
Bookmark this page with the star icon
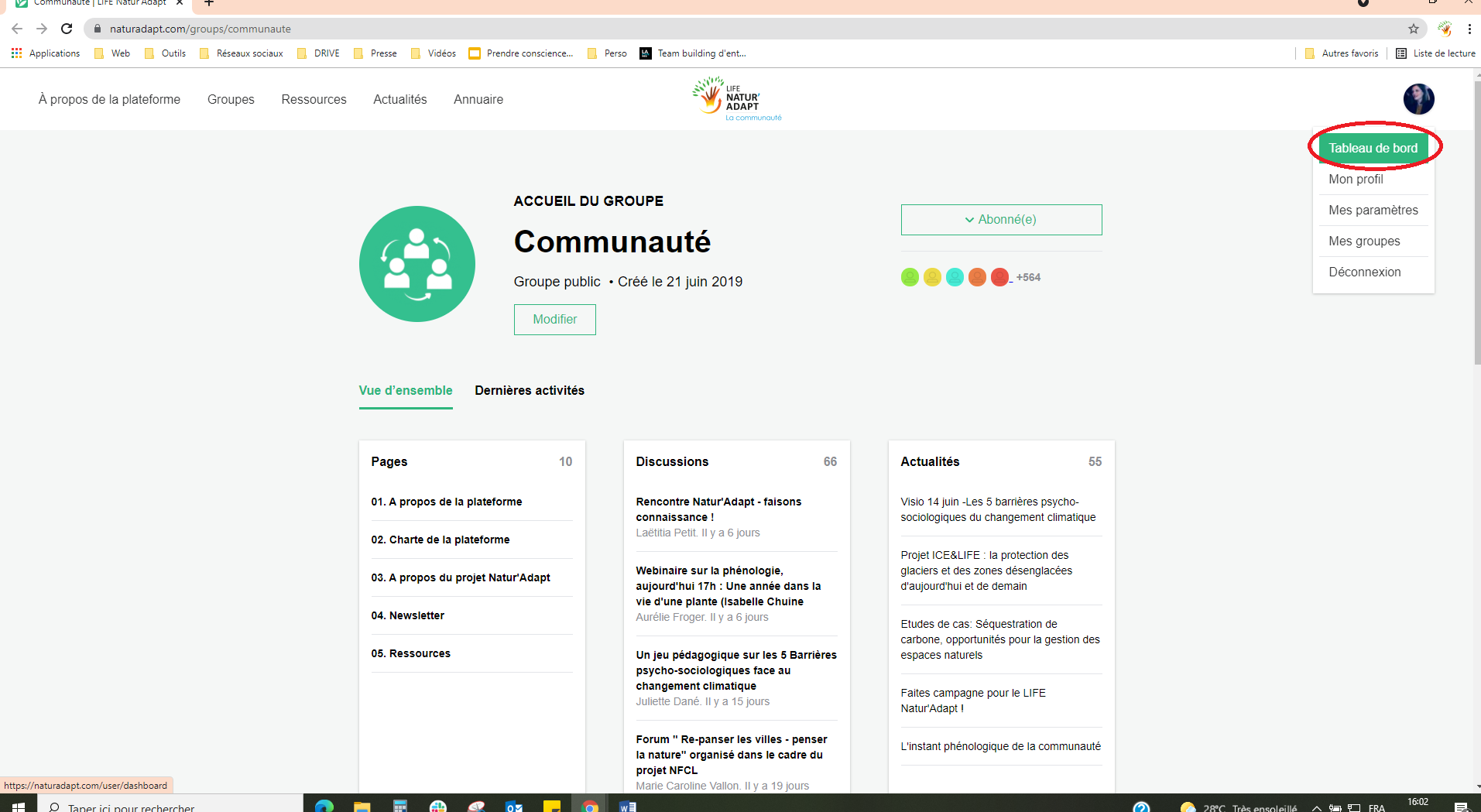[1413, 29]
